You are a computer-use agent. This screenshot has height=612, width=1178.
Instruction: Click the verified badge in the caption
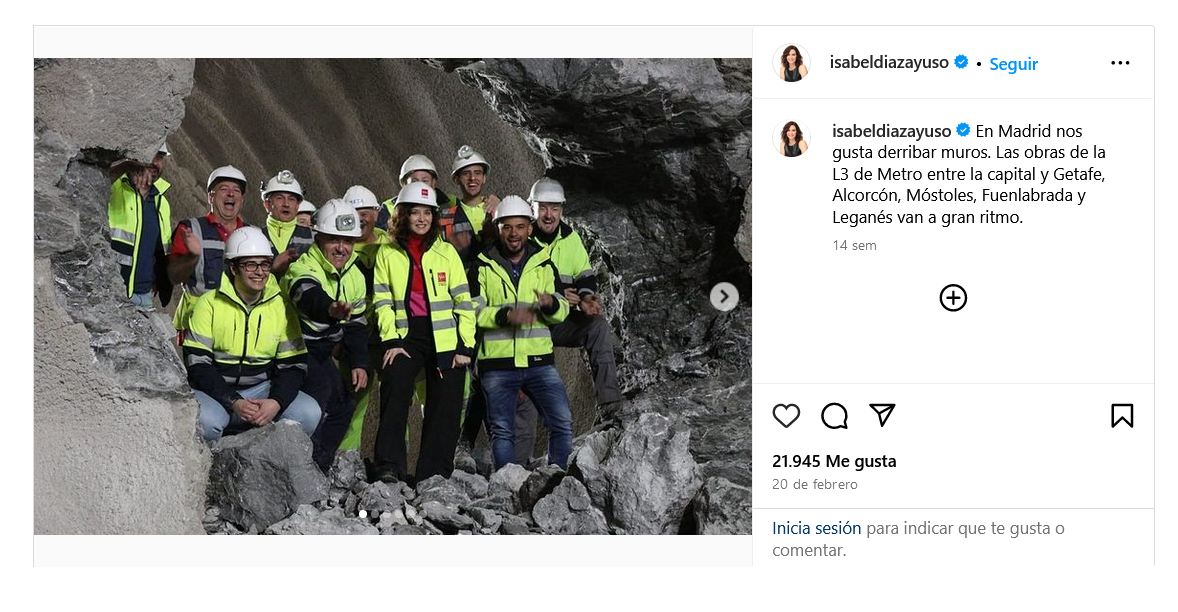(x=962, y=131)
